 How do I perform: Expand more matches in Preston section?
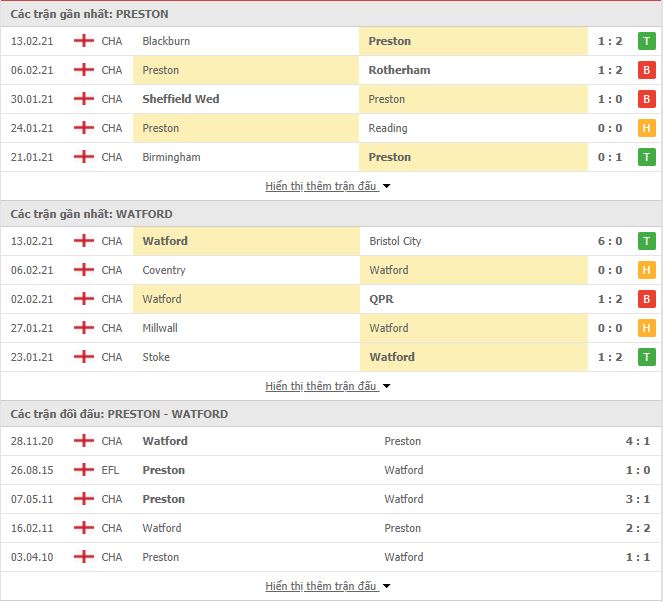point(328,186)
